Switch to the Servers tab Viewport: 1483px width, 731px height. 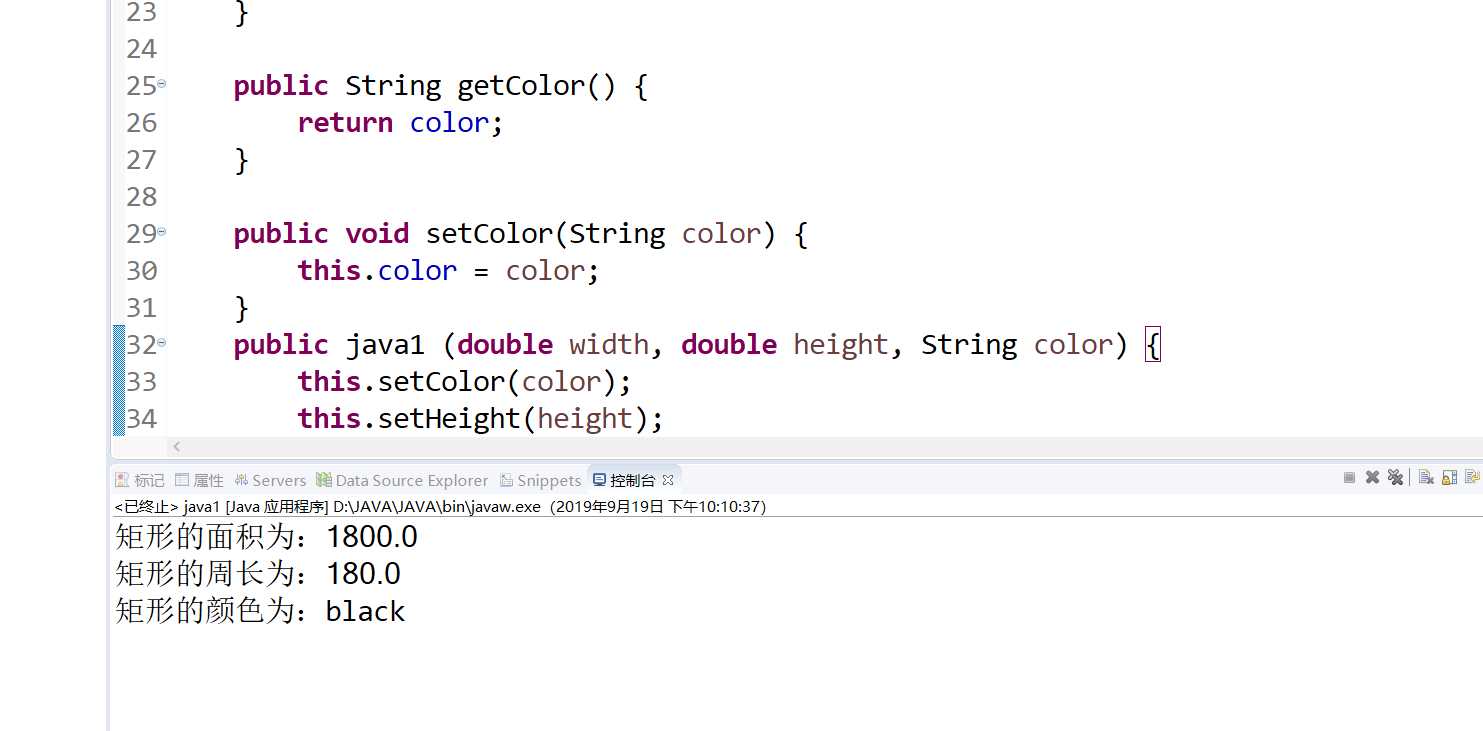click(x=270, y=480)
